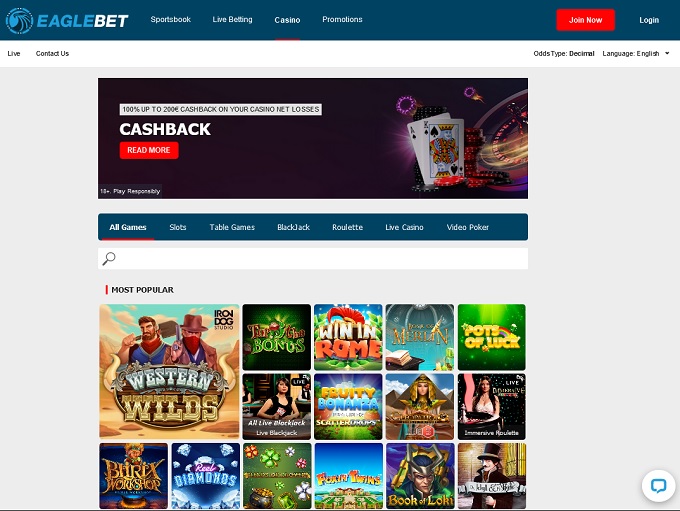Open All Live Blackjack table
This screenshot has width=680, height=511.
(277, 406)
